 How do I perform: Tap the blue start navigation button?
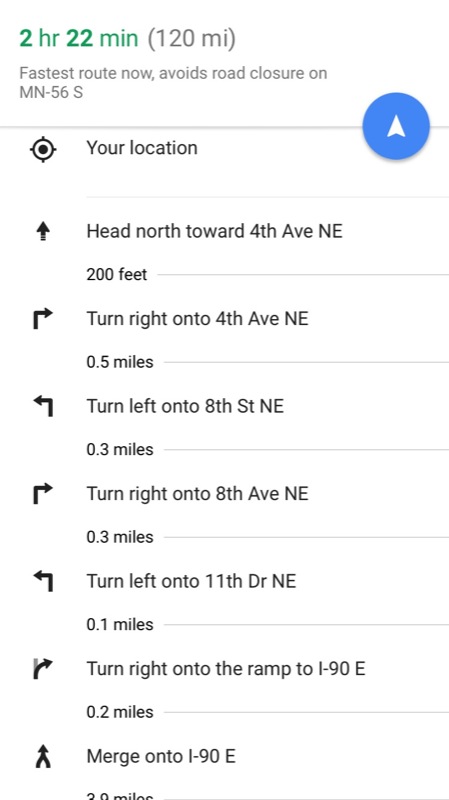tap(396, 126)
